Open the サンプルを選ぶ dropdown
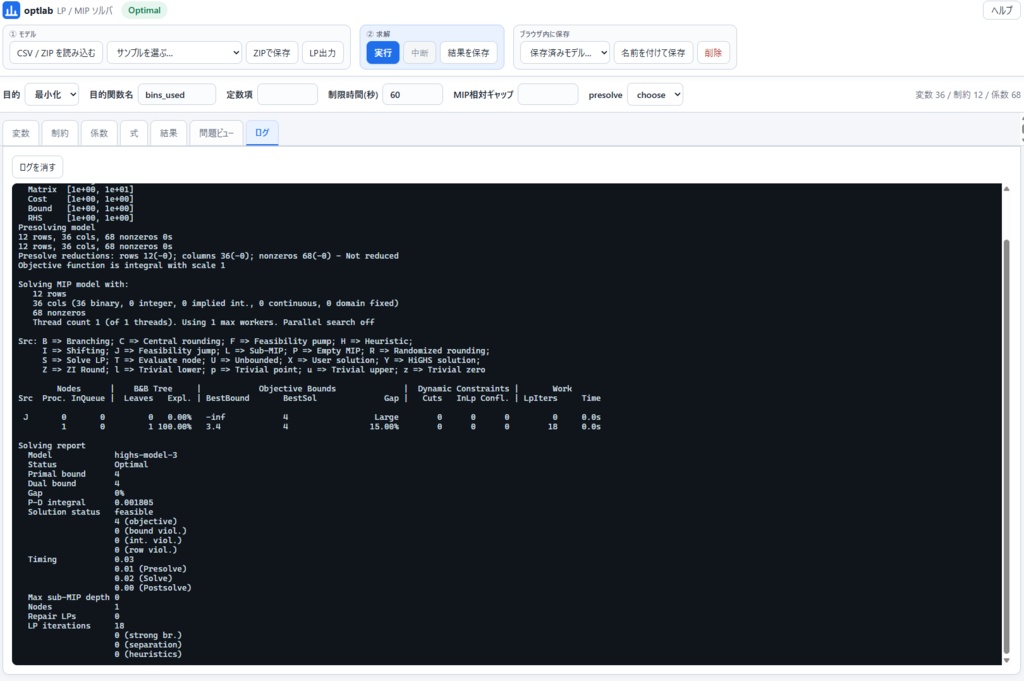 click(x=174, y=53)
